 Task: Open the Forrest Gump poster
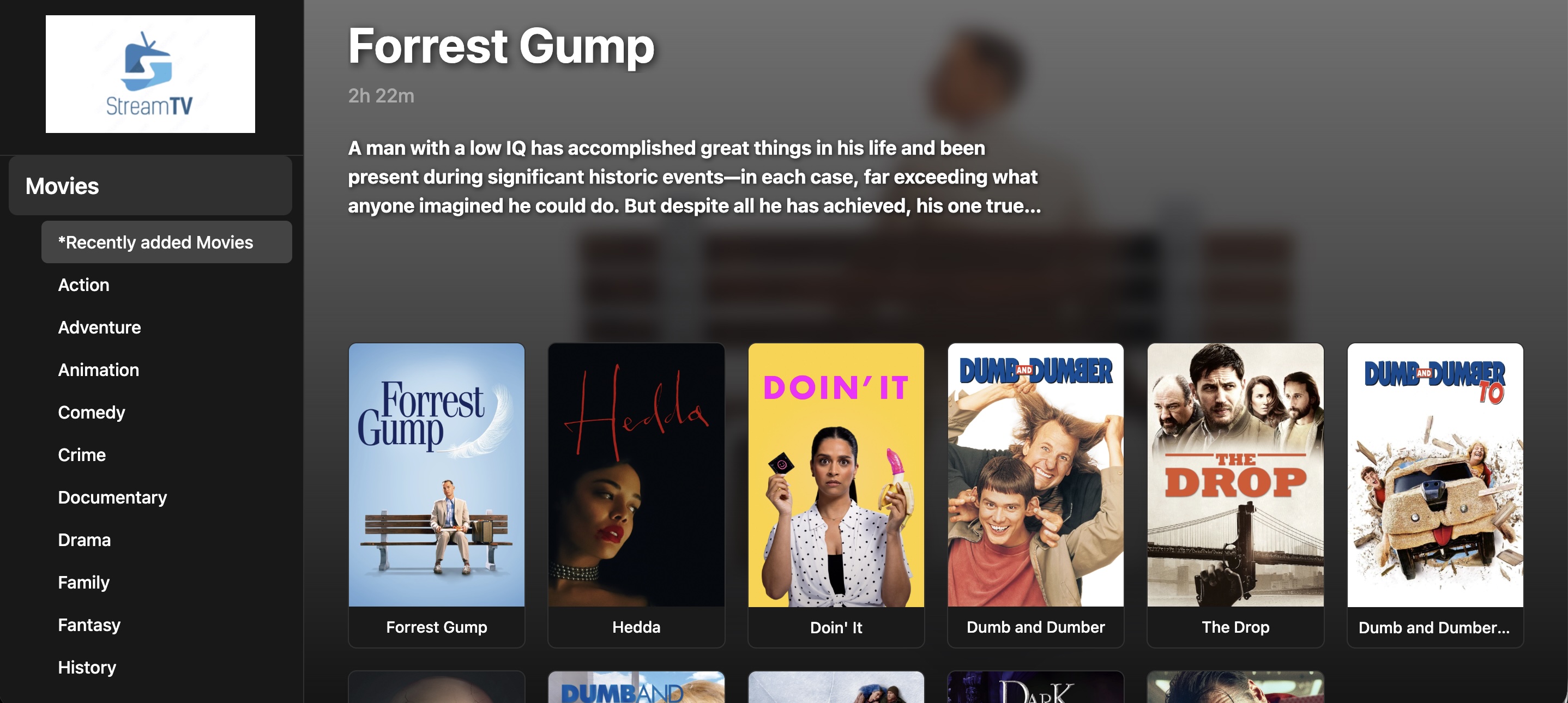click(x=437, y=495)
